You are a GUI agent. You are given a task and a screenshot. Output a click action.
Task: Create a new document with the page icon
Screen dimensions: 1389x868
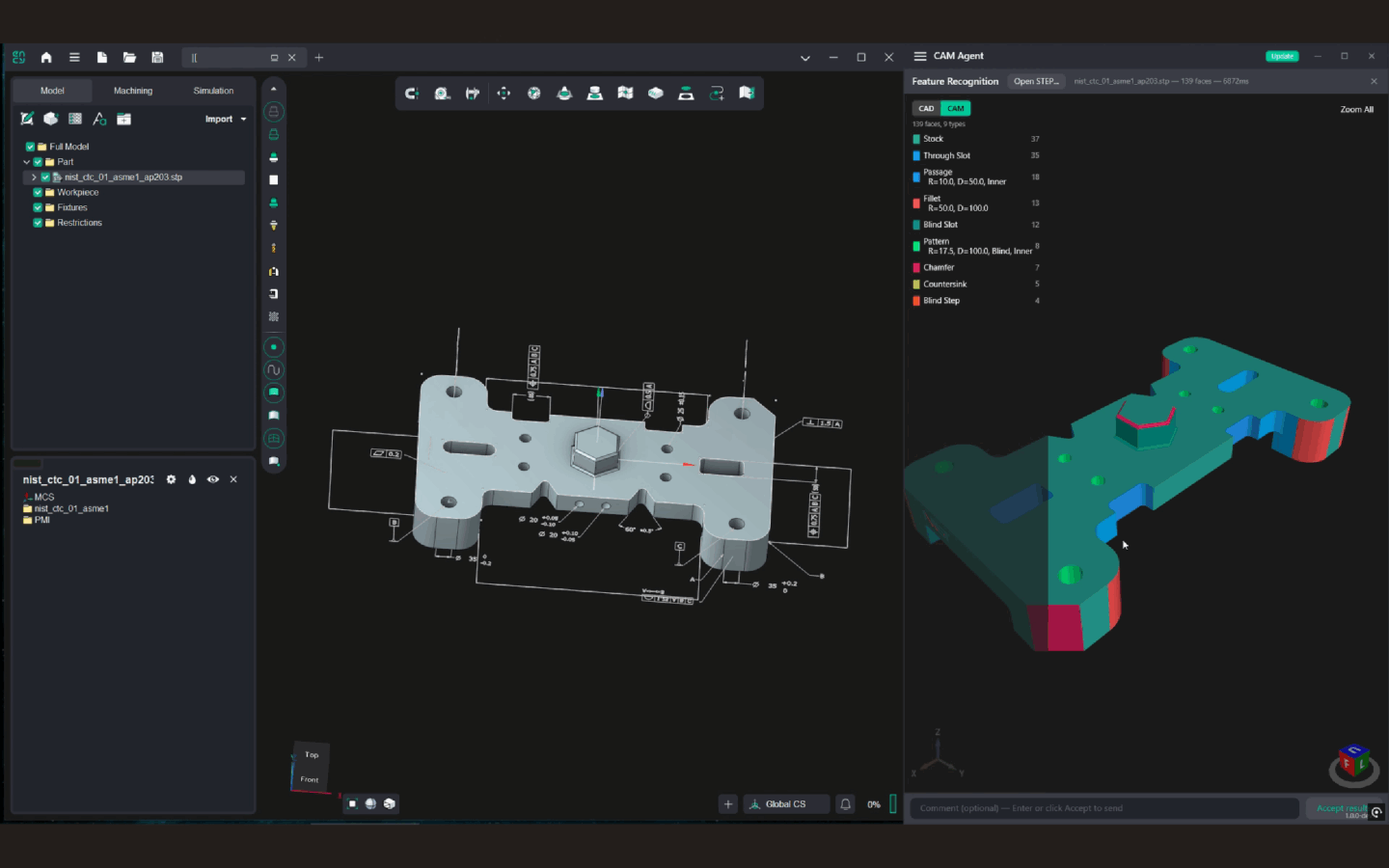click(101, 58)
